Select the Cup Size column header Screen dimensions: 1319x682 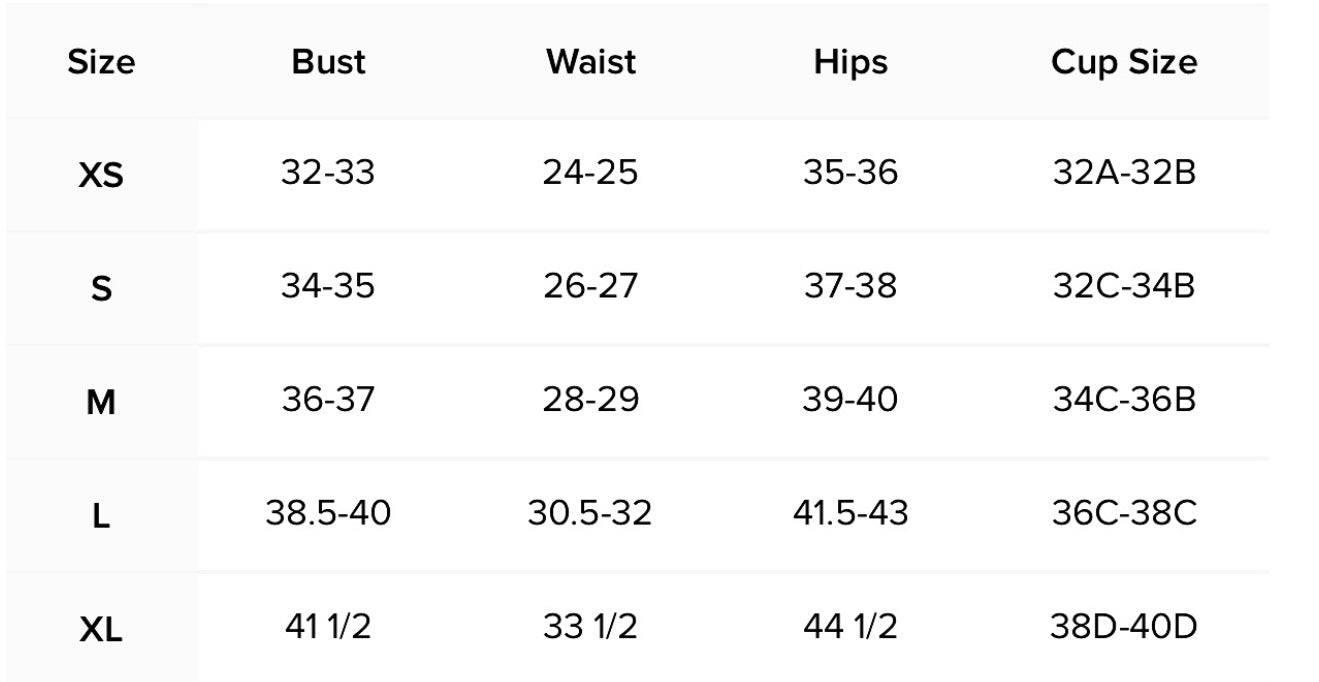[1124, 62]
